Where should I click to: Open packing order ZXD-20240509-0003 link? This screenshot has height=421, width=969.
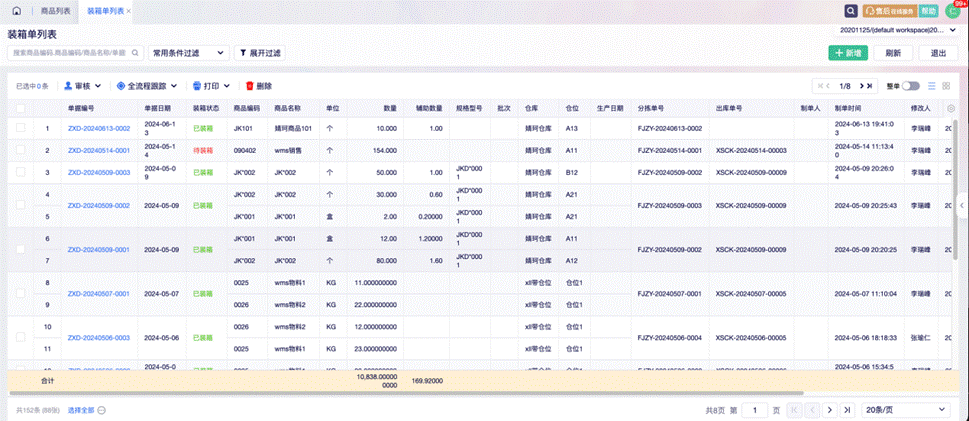click(99, 172)
